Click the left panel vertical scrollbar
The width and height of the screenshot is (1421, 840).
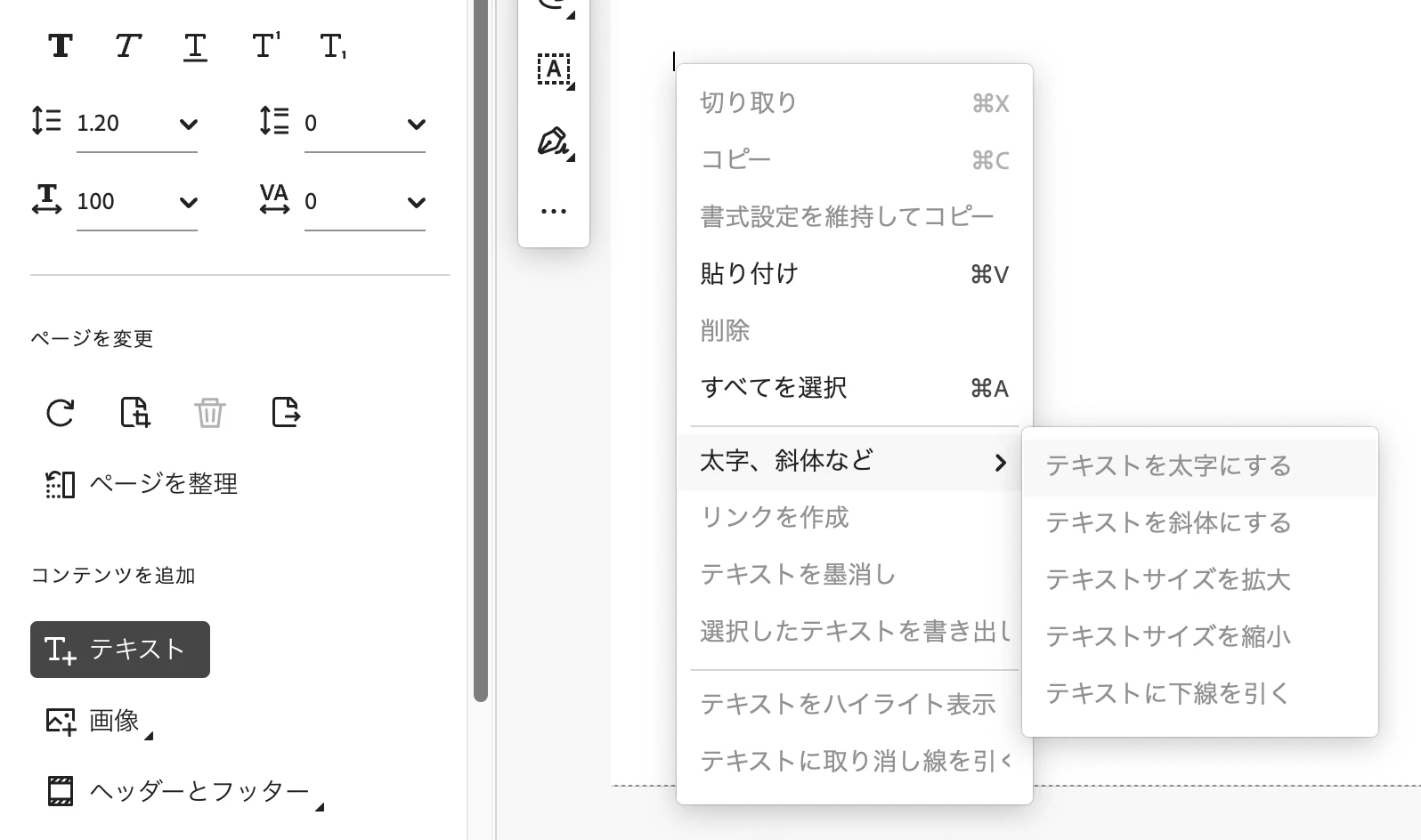click(x=481, y=351)
